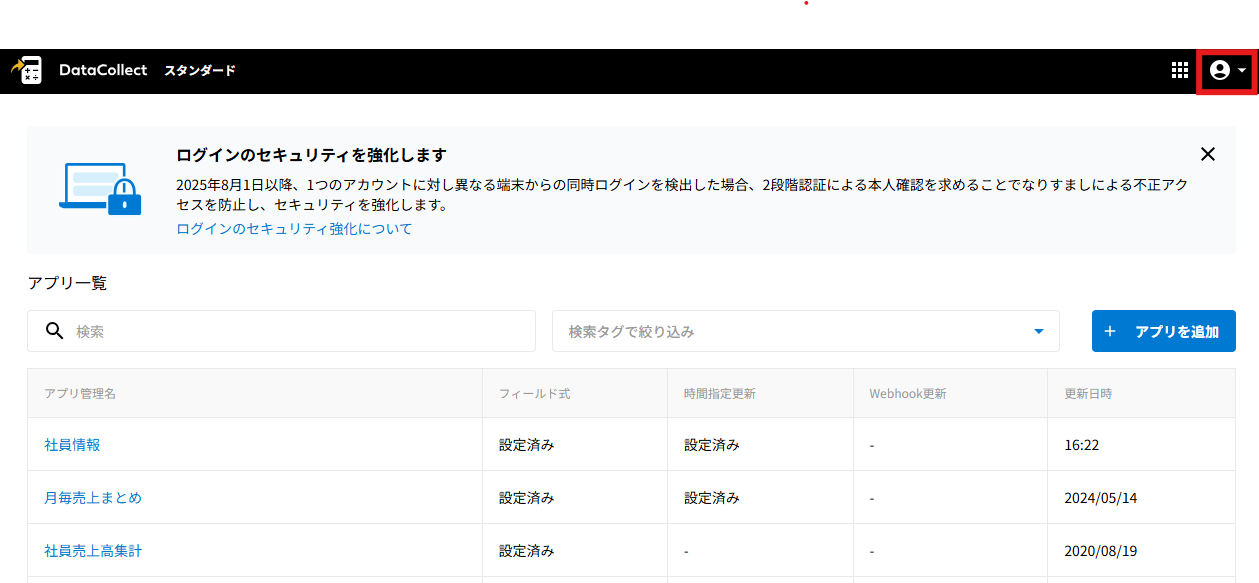The height and width of the screenshot is (583, 1259).
Task: Open the user account menu icon
Action: pos(1219,70)
